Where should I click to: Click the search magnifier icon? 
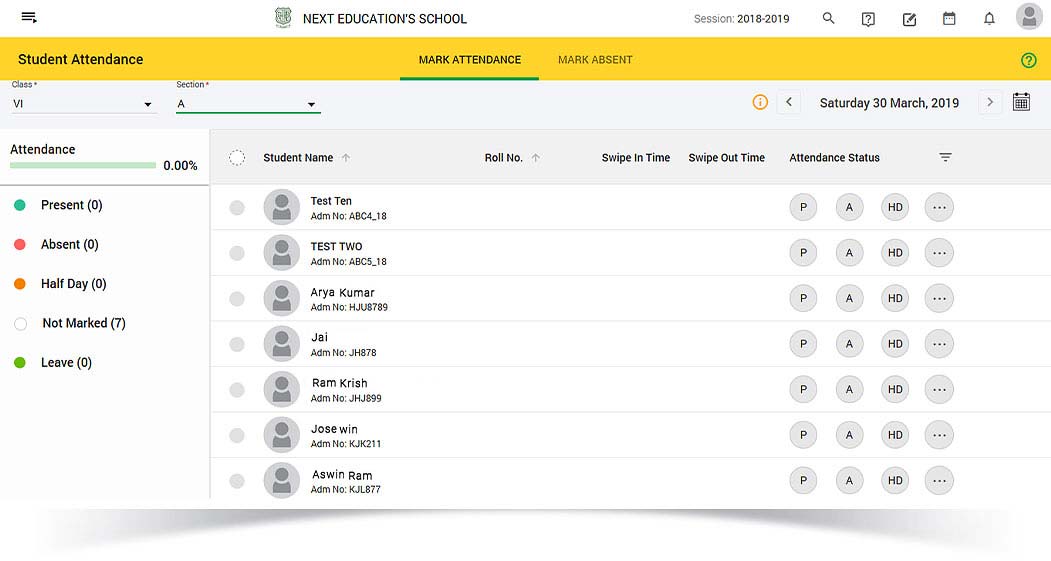click(828, 18)
